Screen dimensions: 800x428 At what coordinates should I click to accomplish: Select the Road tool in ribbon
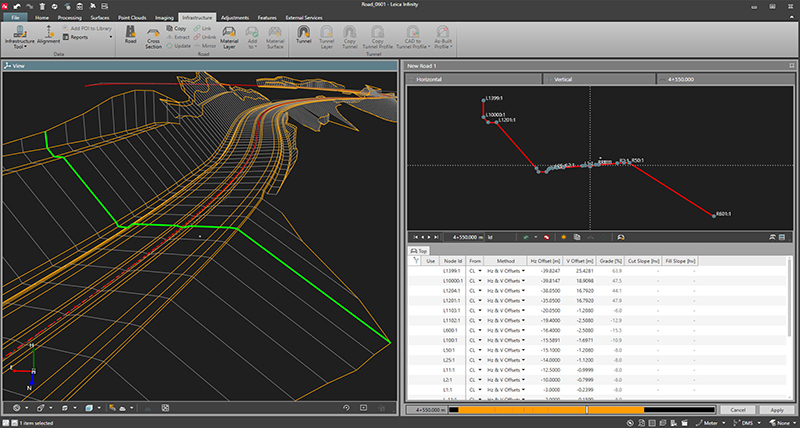(x=130, y=37)
